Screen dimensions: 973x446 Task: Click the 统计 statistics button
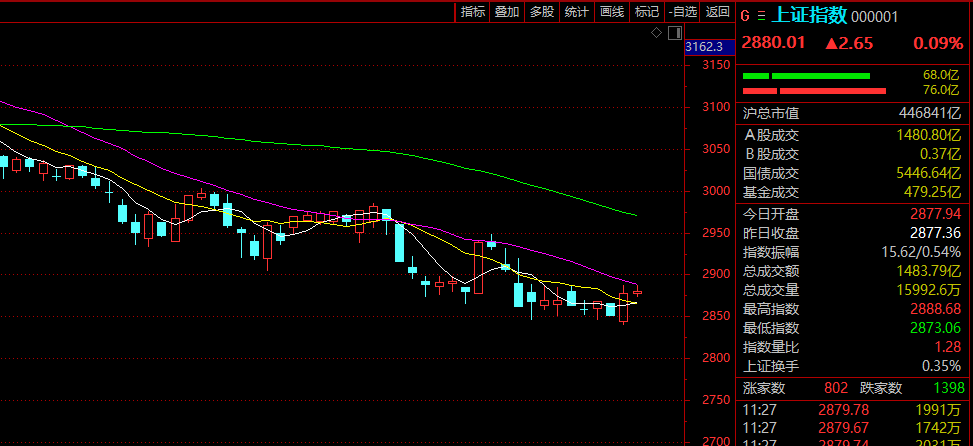pyautogui.click(x=577, y=12)
